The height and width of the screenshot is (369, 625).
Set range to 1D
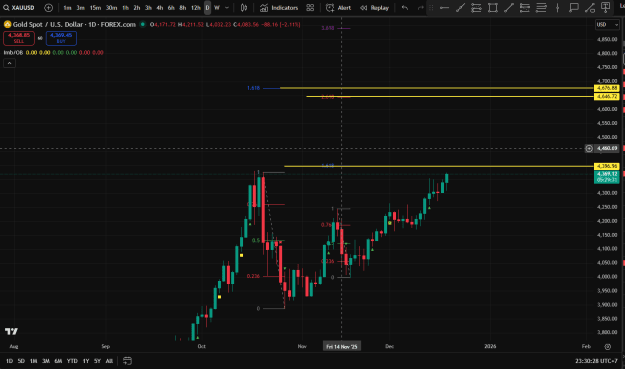click(10, 361)
